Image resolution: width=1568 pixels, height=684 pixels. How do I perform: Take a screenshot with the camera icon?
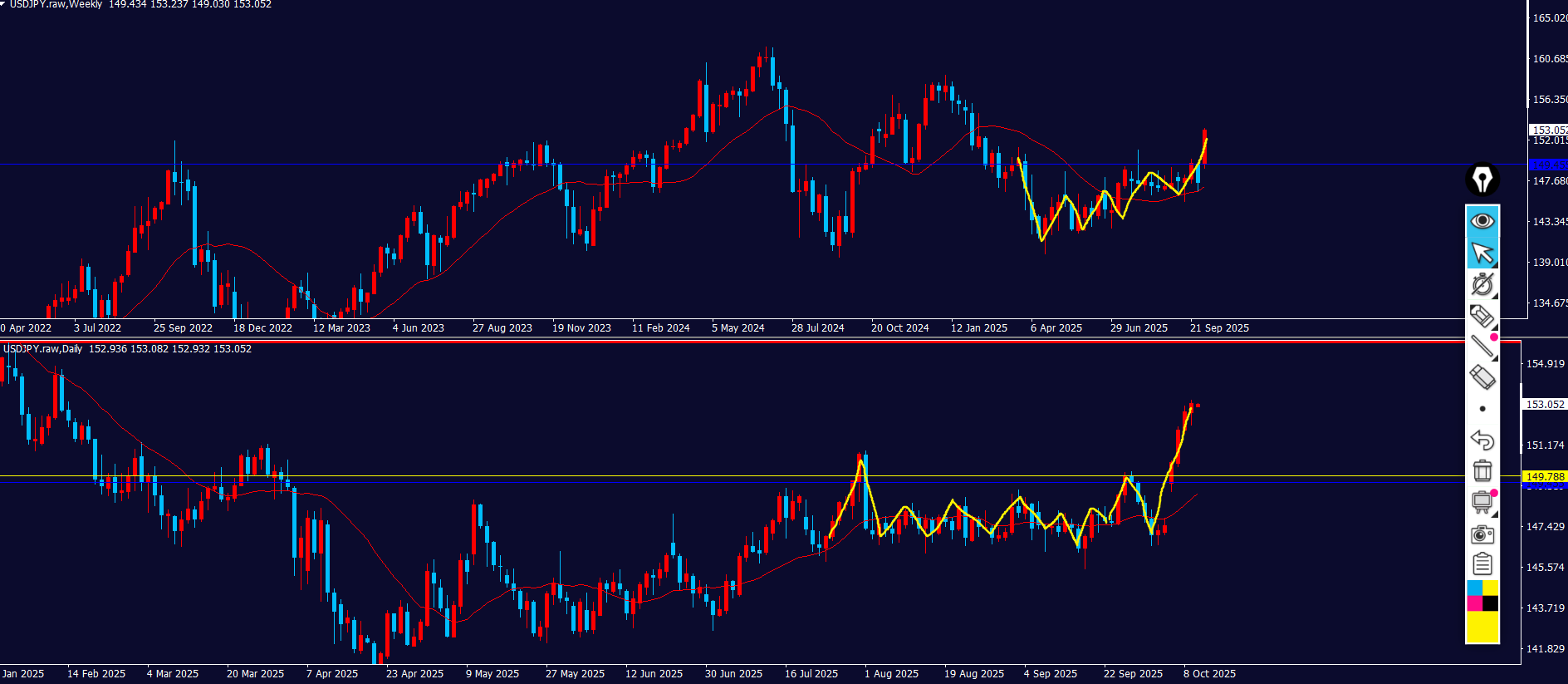tap(1482, 534)
